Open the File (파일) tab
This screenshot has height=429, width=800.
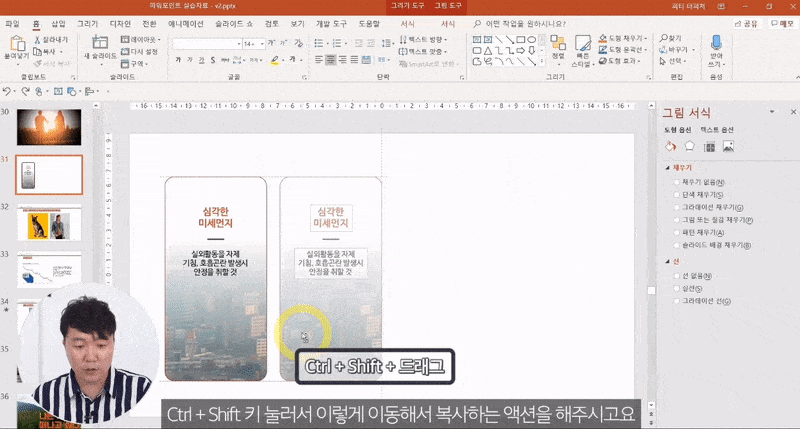point(12,24)
